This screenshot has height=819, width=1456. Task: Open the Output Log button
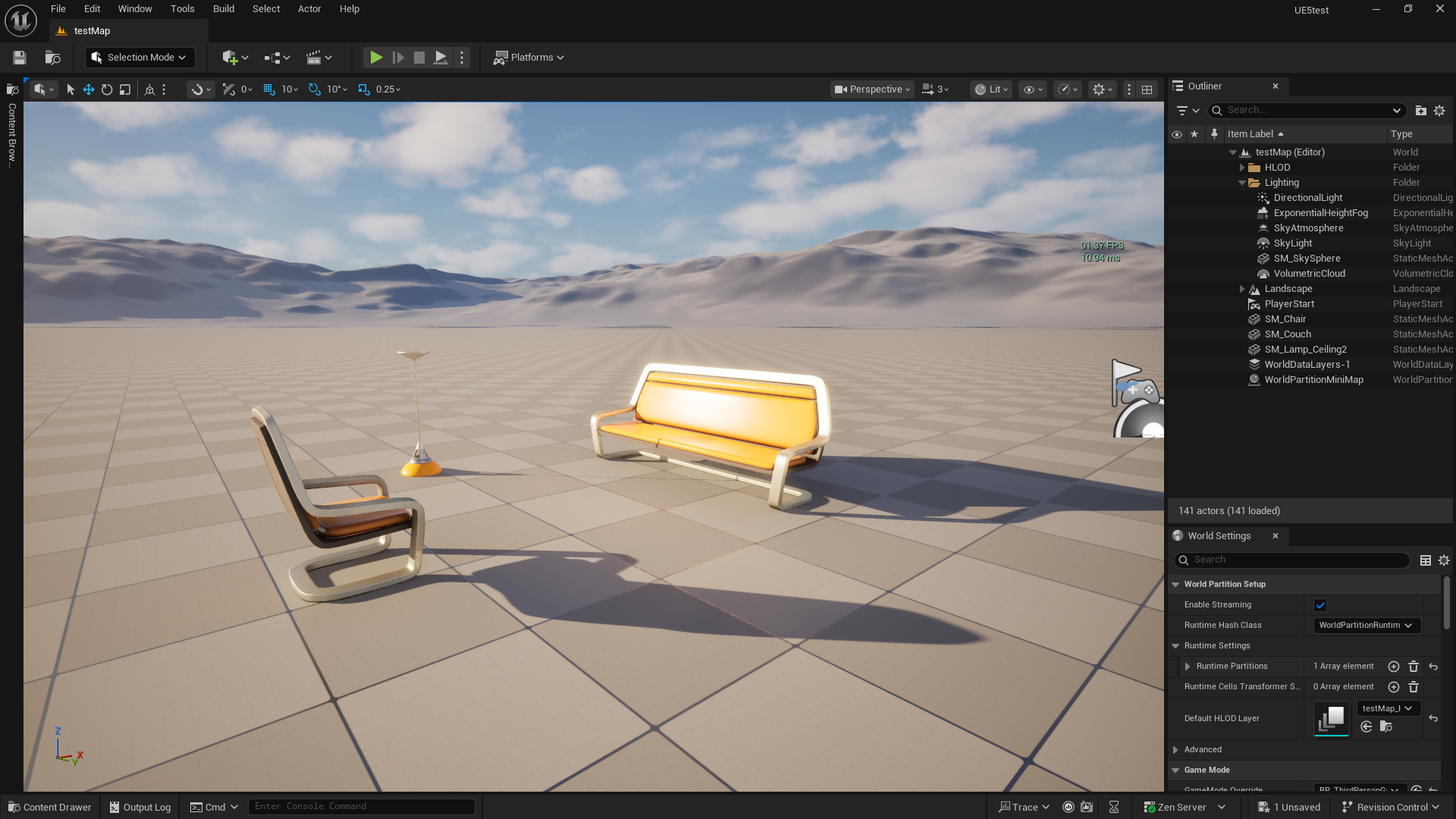pyautogui.click(x=140, y=807)
